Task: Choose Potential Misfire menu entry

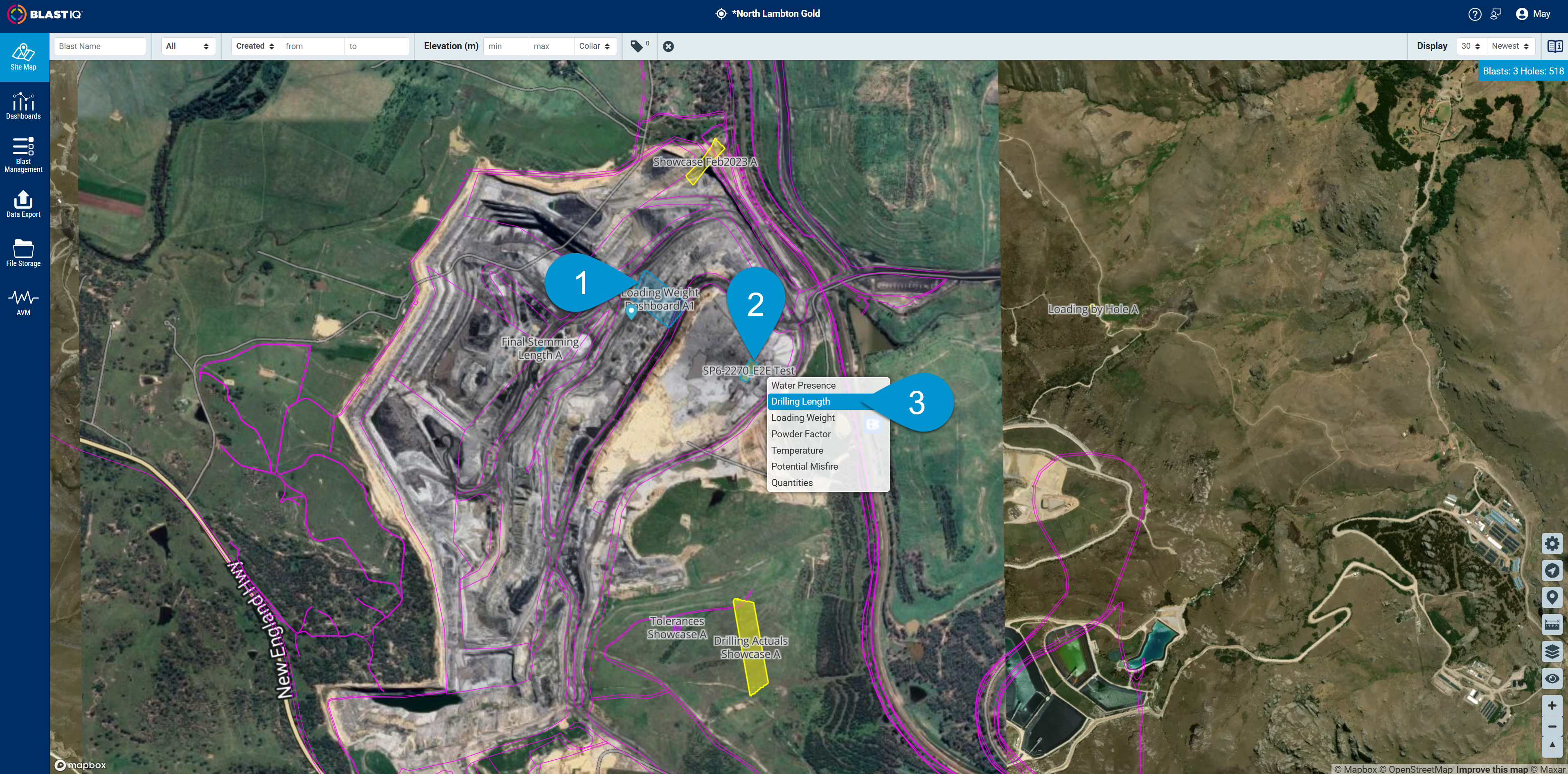Action: (x=828, y=467)
